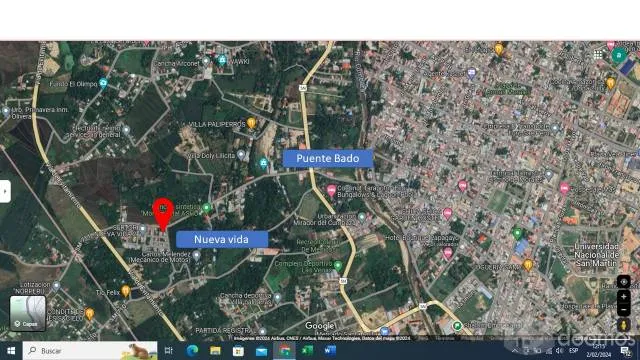Click the lodging pin left of Puente Bado

264,164
